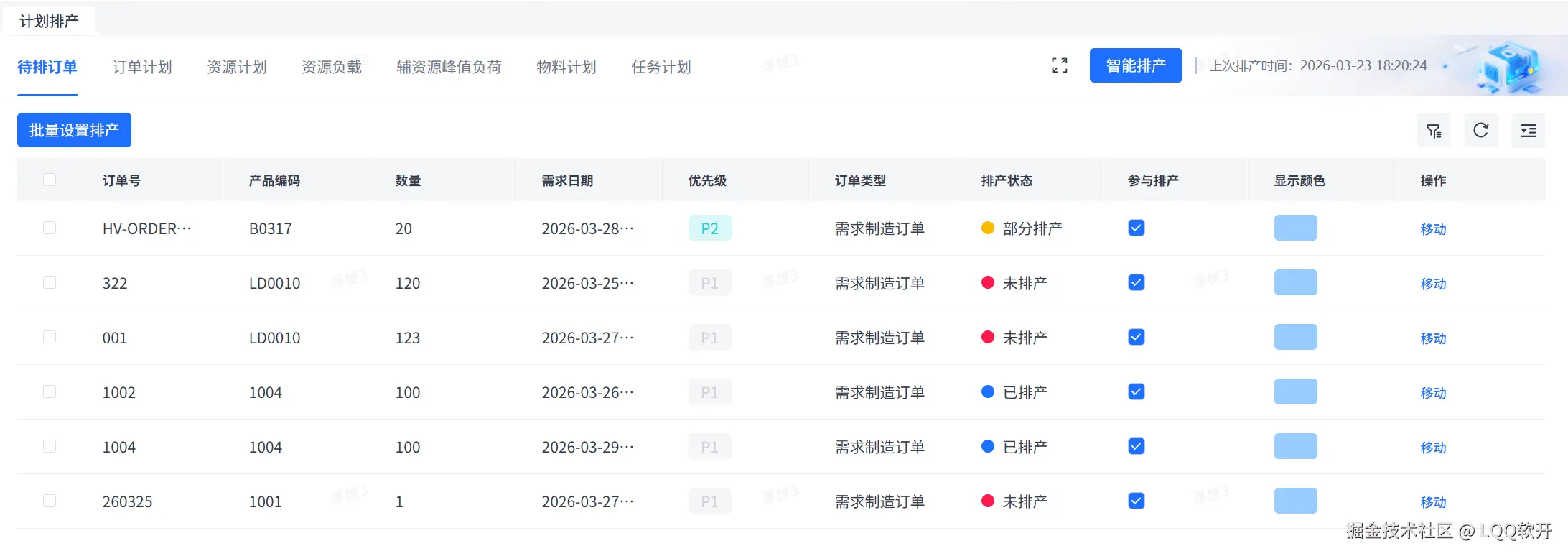This screenshot has height=556, width=1568.
Task: Switch to the 订单计划 tab
Action: (142, 67)
